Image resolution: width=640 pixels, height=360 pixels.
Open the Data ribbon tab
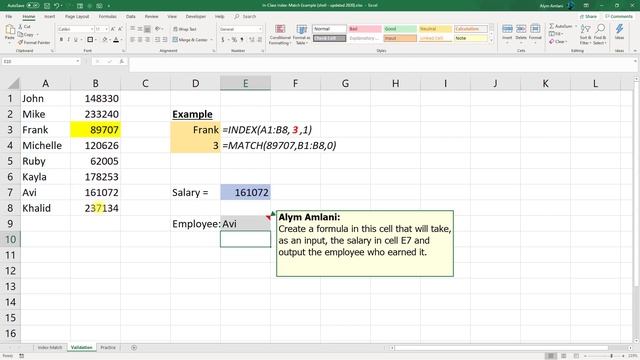[131, 16]
